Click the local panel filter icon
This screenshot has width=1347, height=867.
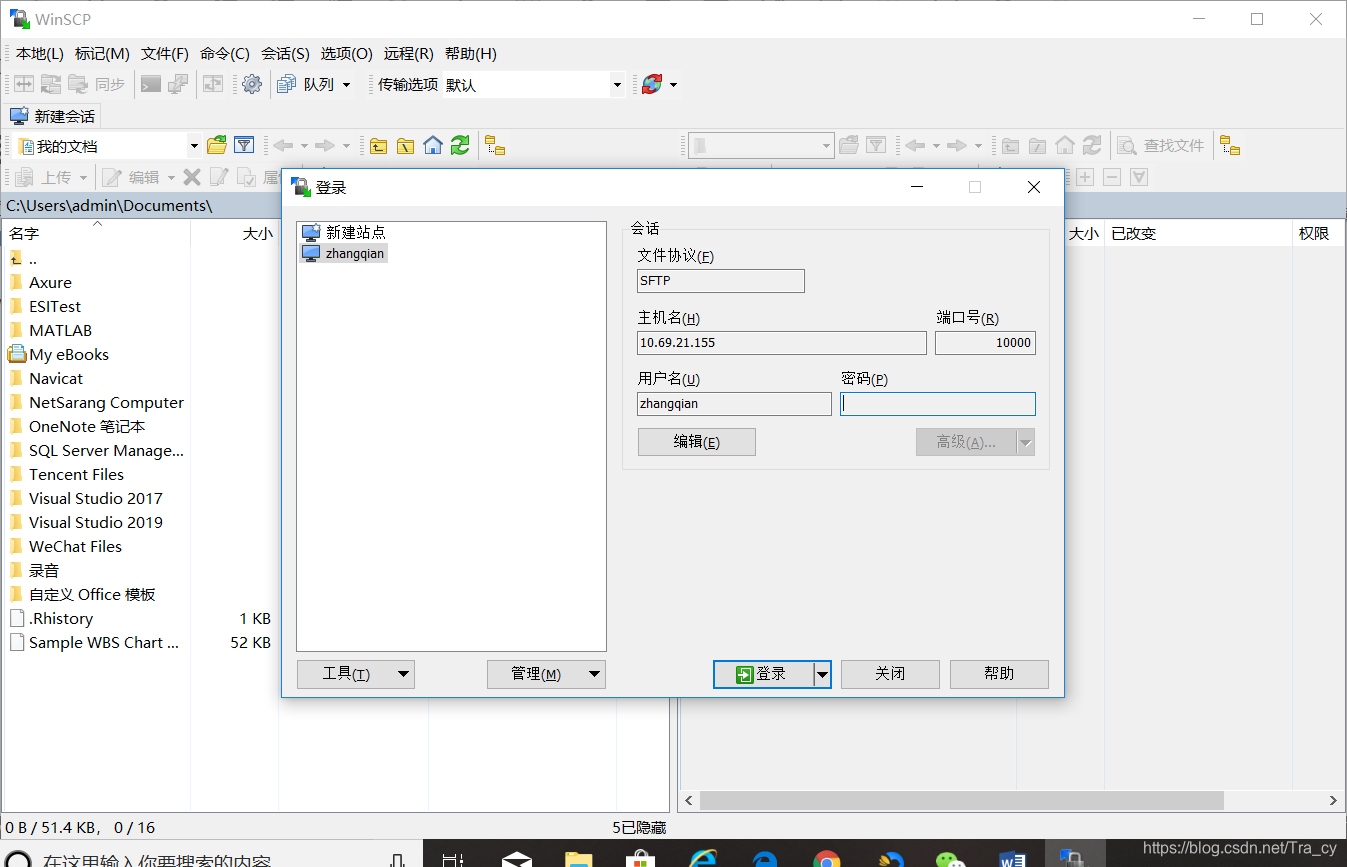click(x=244, y=146)
